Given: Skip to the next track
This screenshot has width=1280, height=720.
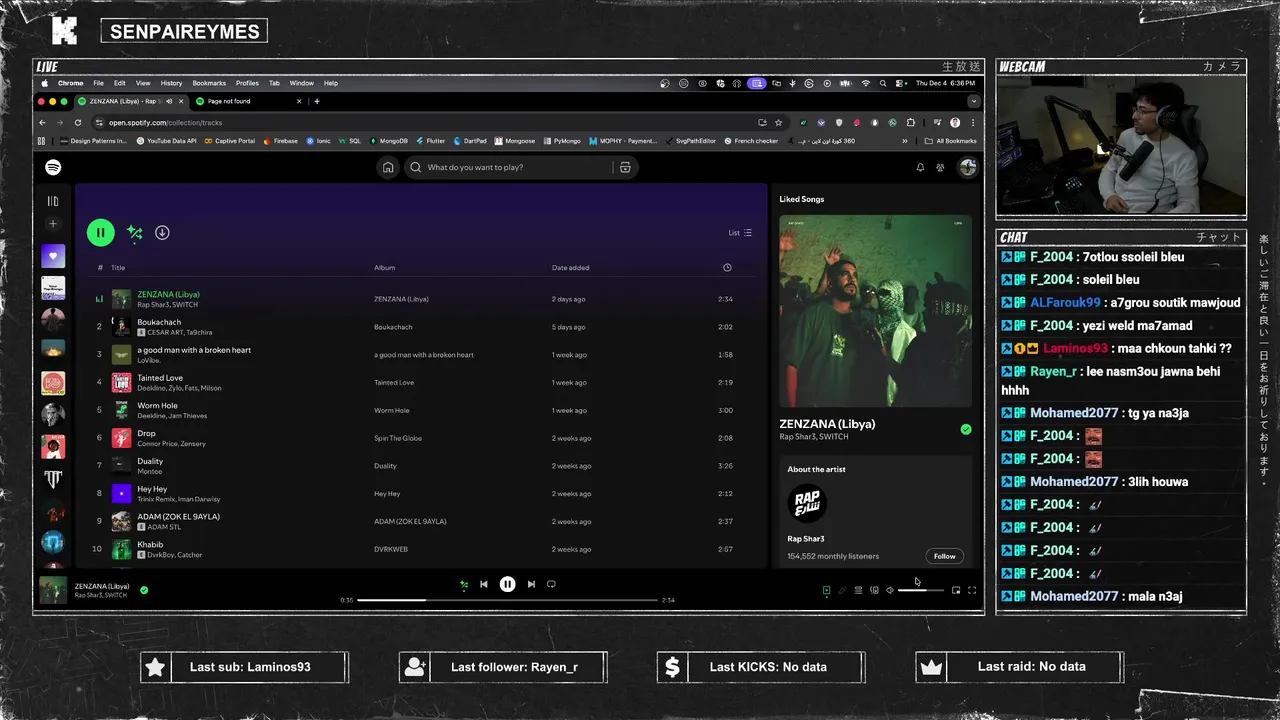Looking at the screenshot, I should (531, 584).
